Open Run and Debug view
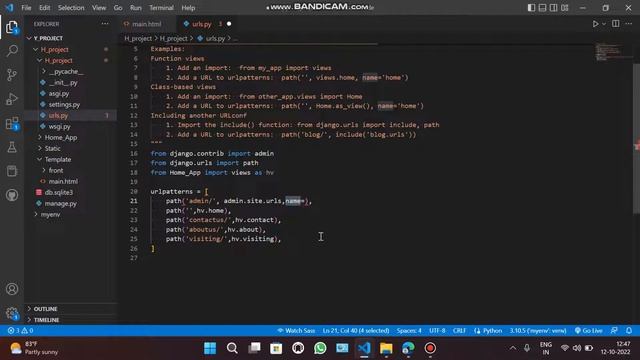 tap(12, 99)
